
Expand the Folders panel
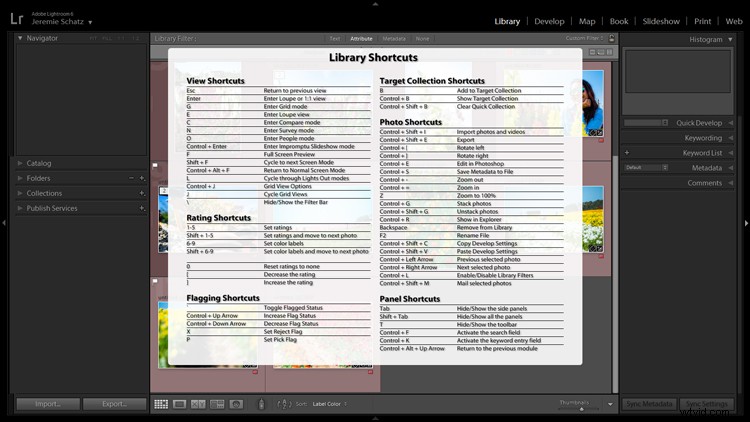tap(20, 178)
